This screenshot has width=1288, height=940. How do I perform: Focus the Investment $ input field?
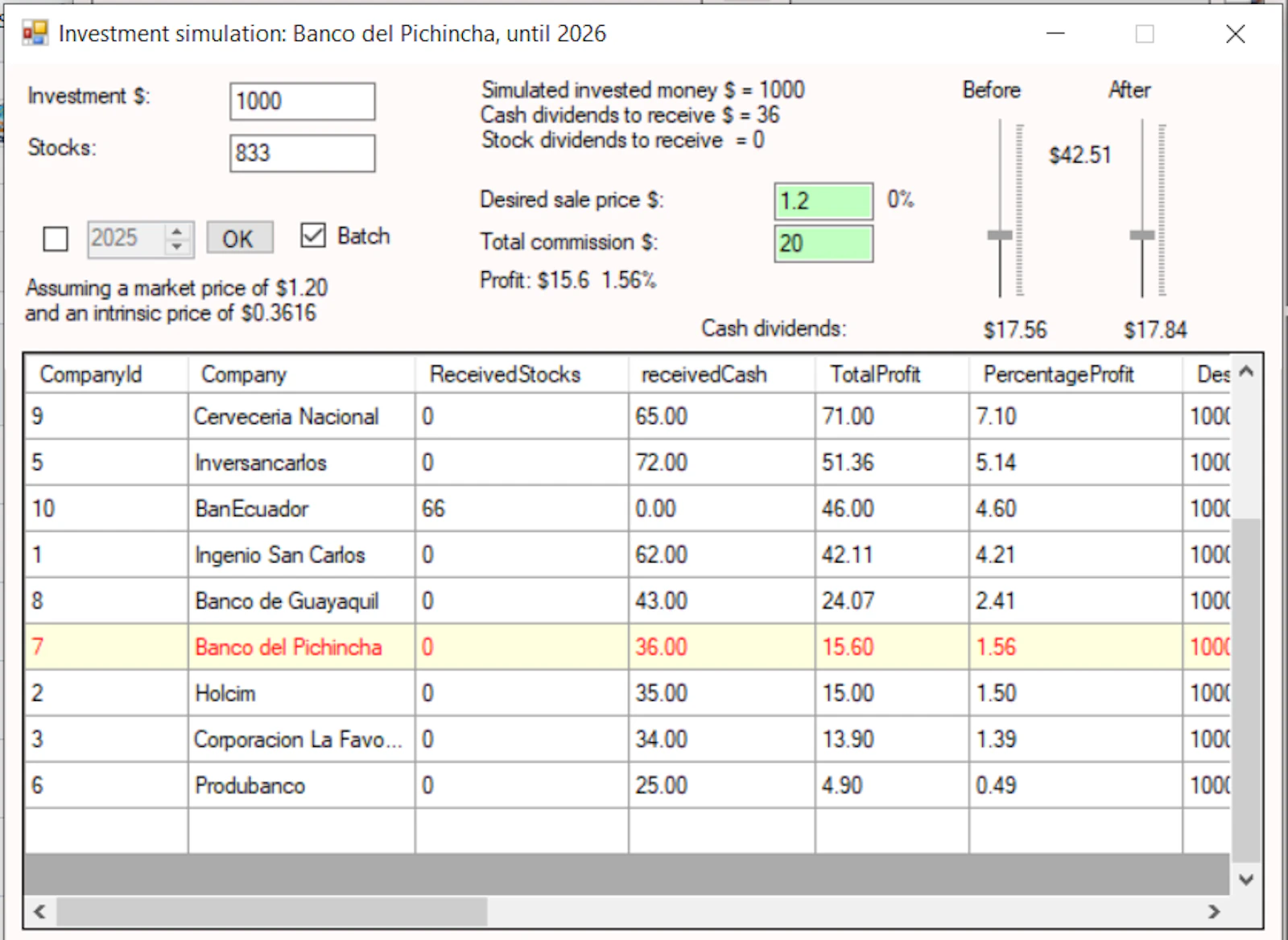click(x=302, y=101)
